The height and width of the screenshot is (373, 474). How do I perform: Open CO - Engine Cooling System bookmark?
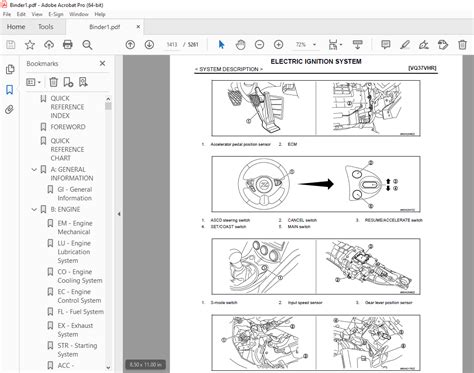click(x=80, y=276)
